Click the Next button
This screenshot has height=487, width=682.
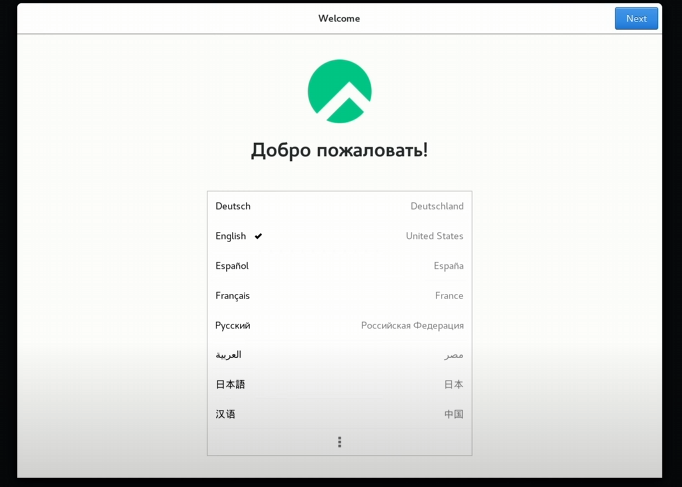coord(636,19)
